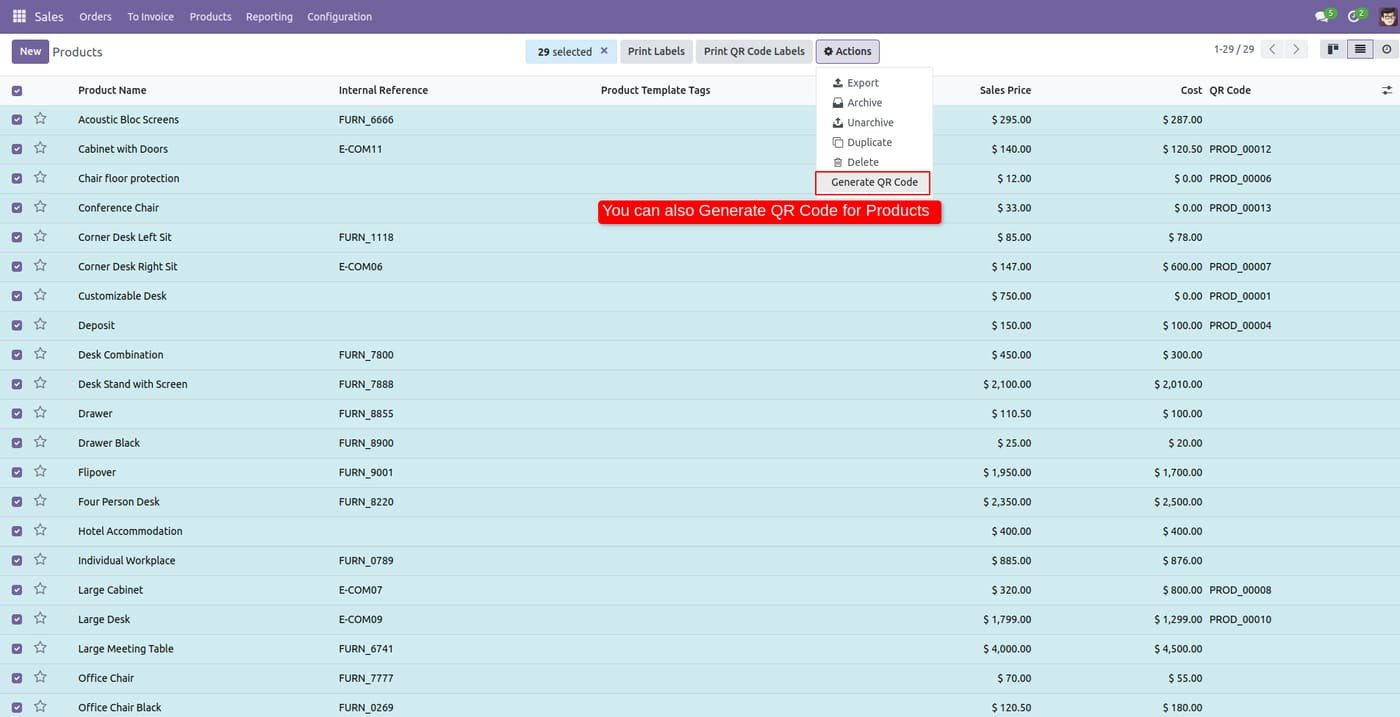This screenshot has width=1400, height=717.
Task: Click Print QR Code Labels button
Action: click(x=754, y=51)
